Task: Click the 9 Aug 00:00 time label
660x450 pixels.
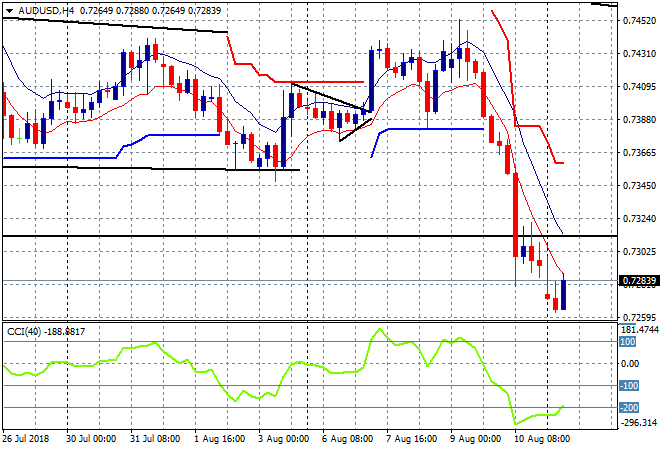Action: [475, 439]
